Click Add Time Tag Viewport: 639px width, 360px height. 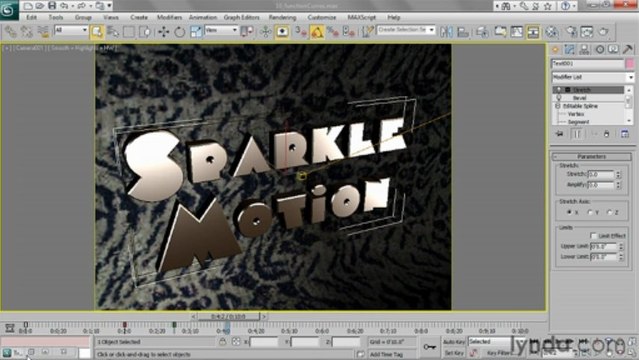point(386,354)
